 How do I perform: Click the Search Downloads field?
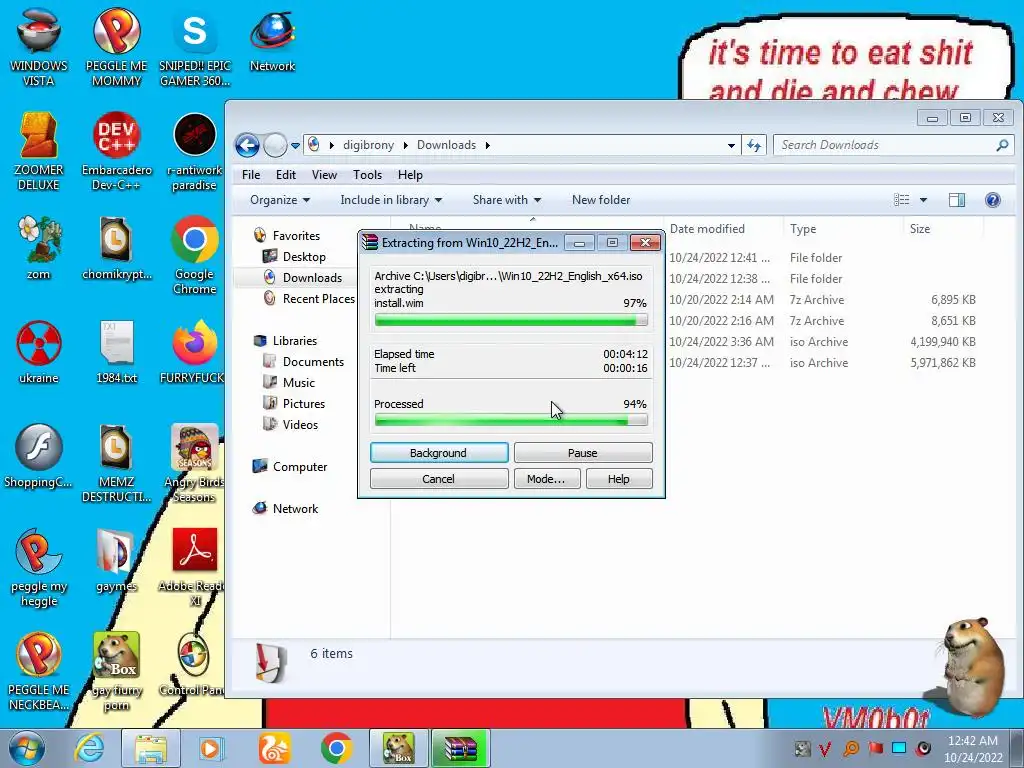click(x=893, y=145)
